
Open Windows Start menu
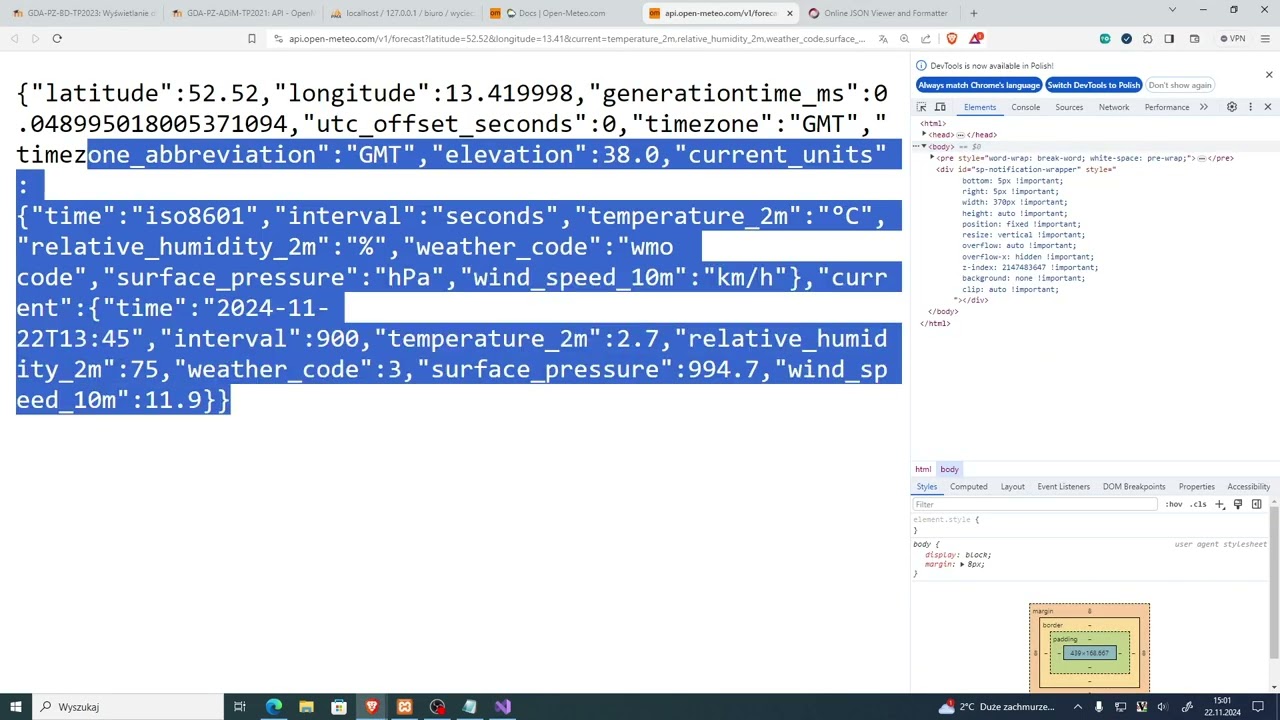pyautogui.click(x=16, y=706)
